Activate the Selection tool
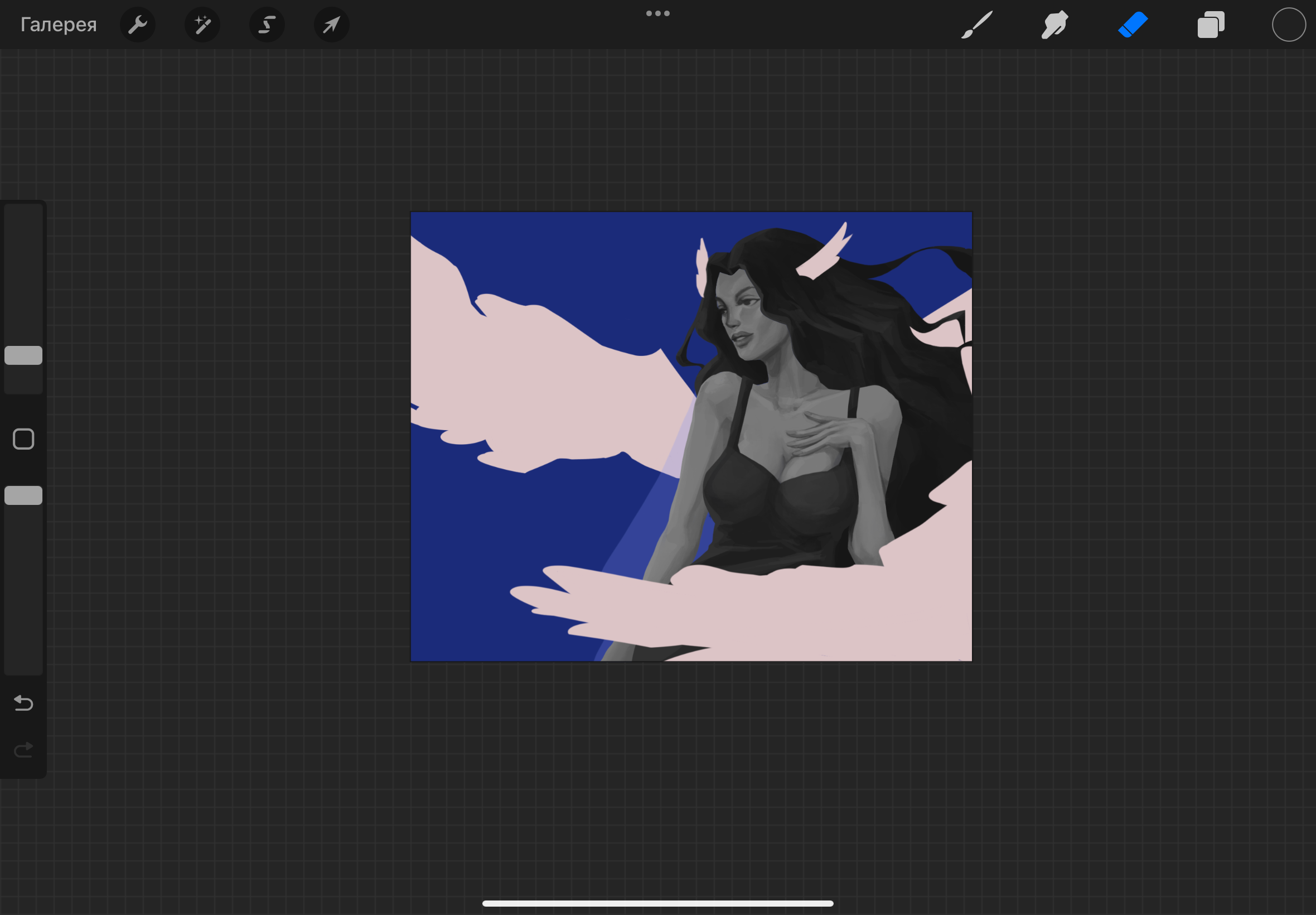This screenshot has width=1316, height=915. click(x=267, y=25)
